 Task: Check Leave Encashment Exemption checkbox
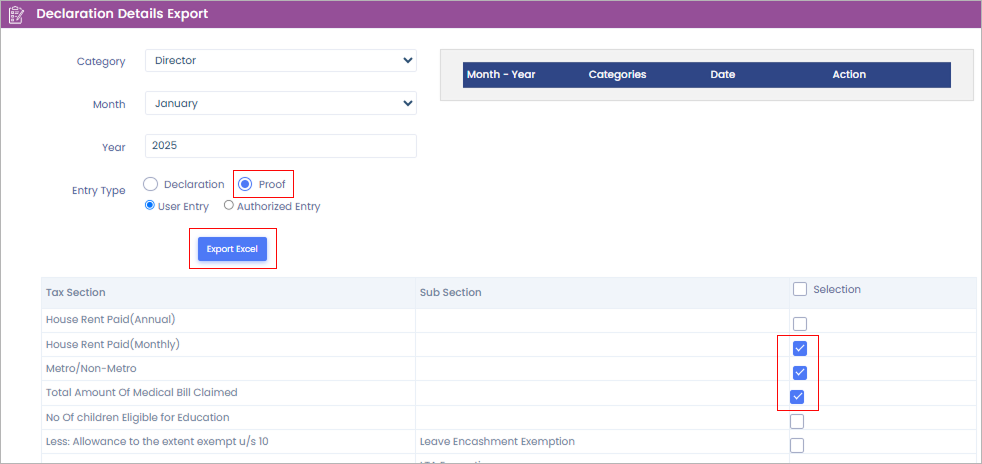click(x=797, y=445)
